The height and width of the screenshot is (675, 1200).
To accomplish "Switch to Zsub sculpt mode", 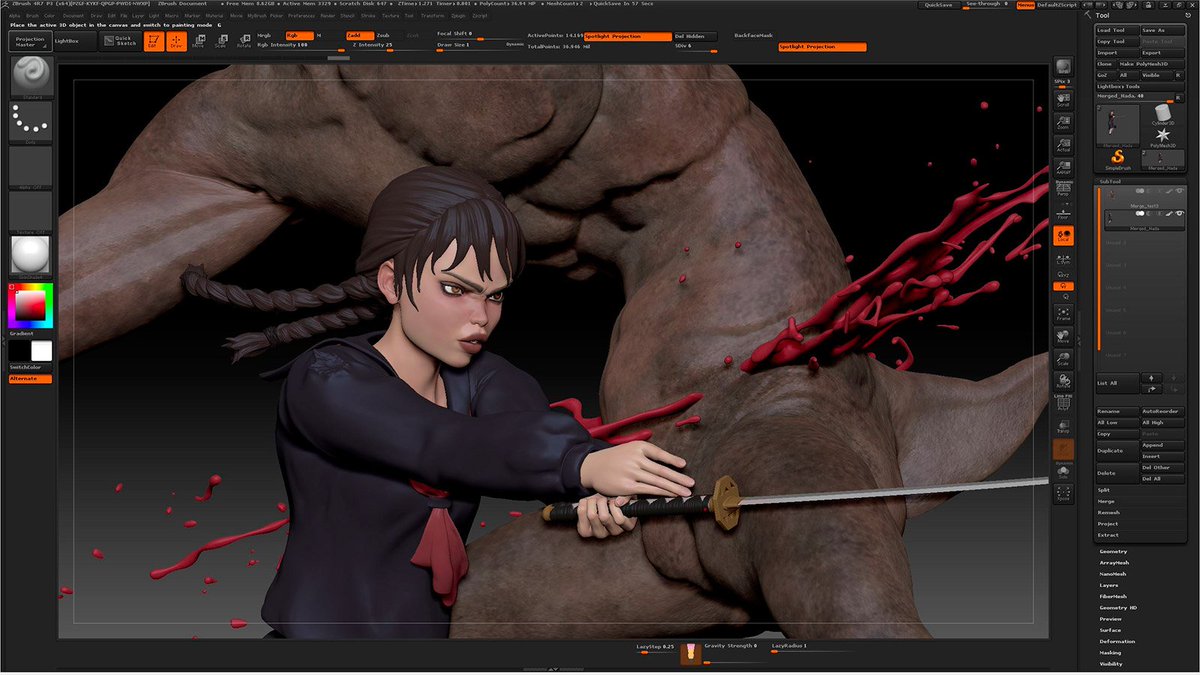I will [x=385, y=35].
